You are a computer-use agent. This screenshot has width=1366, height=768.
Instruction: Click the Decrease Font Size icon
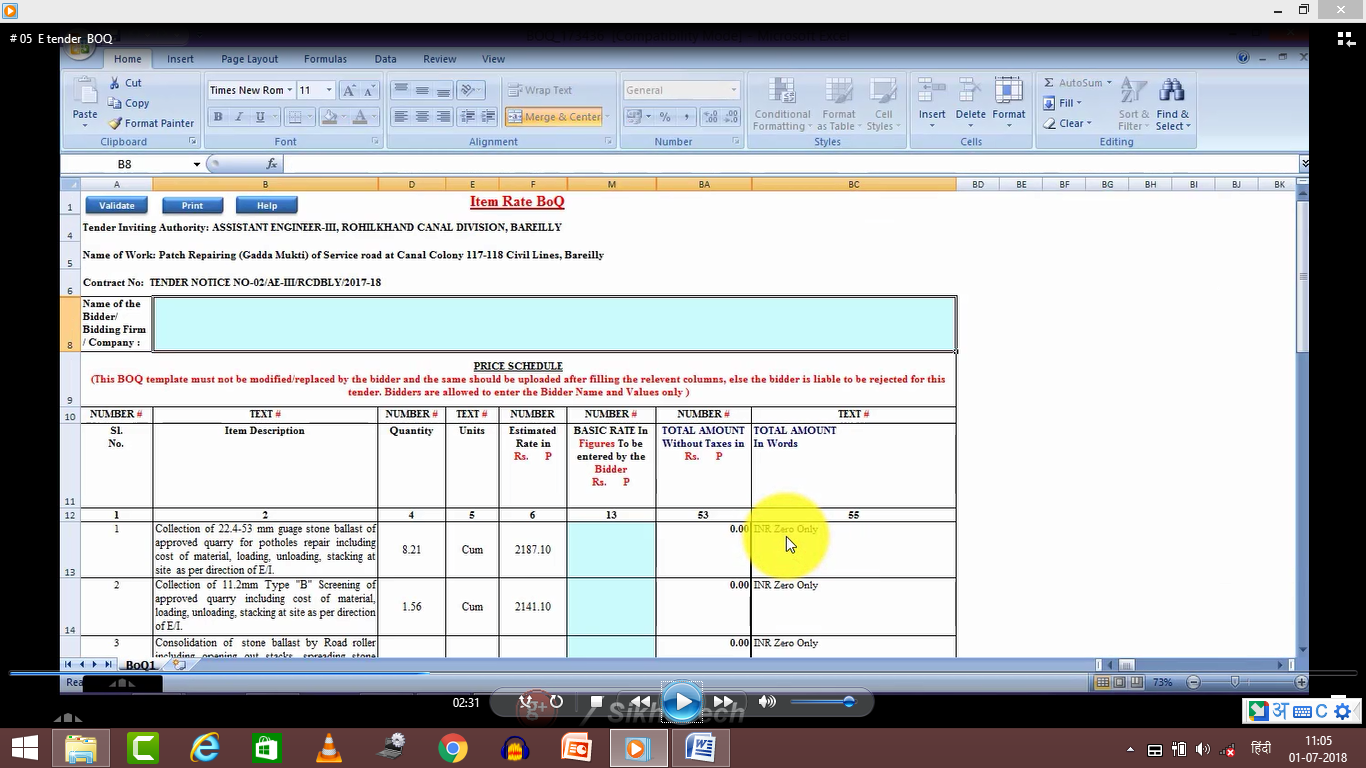coord(369,90)
